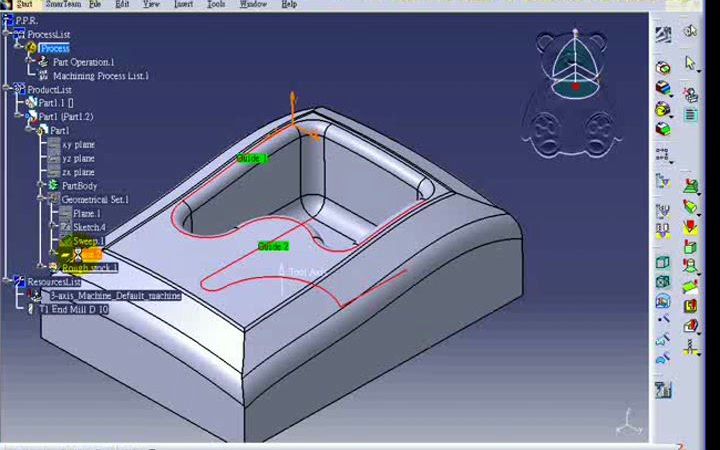
Task: Click the yellow drilling operation icon
Action: point(663,109)
